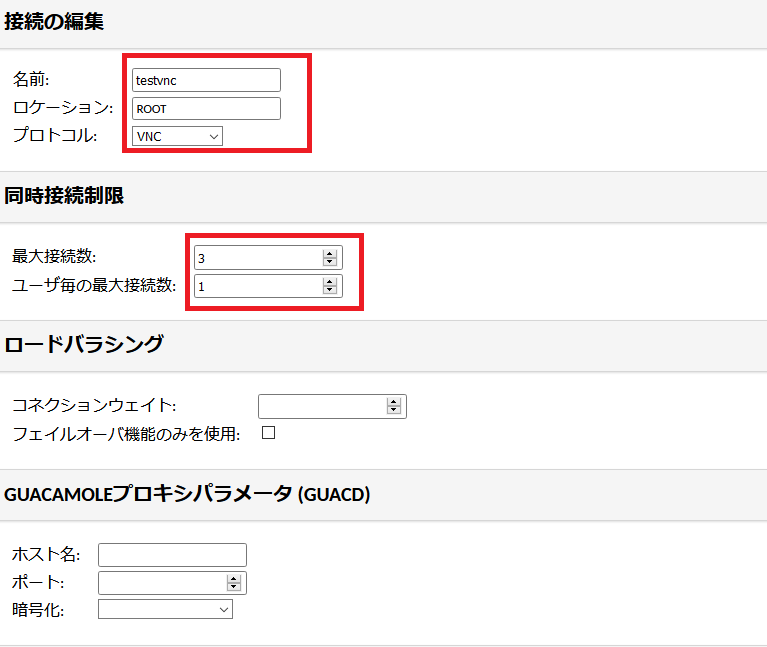Click the 最大接続数 number field
The image size is (767, 647).
(x=268, y=258)
